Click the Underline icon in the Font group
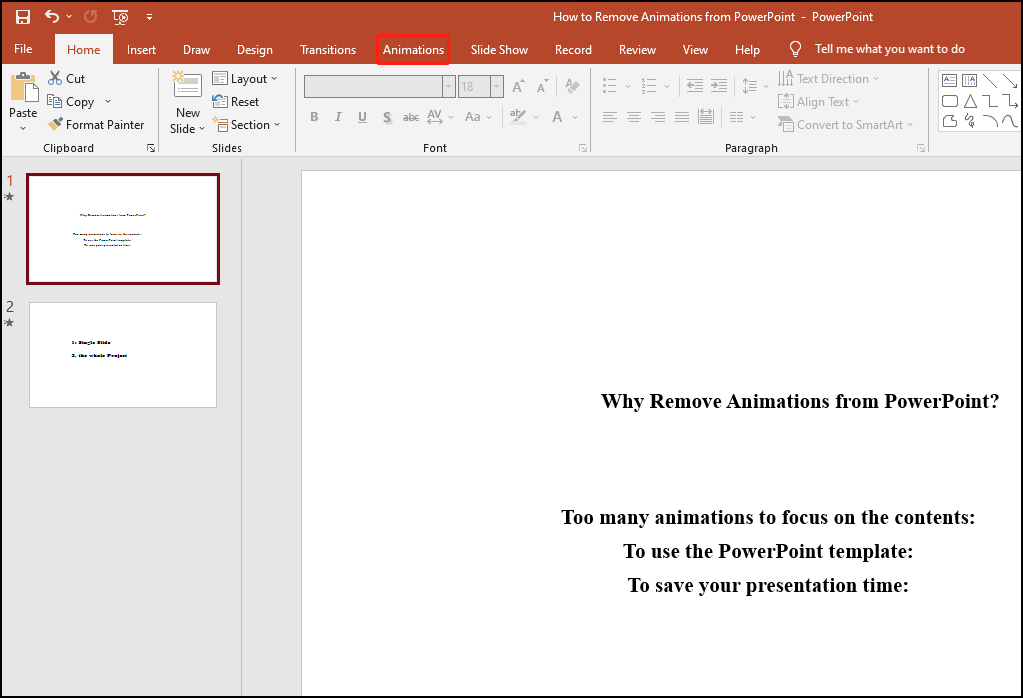Viewport: 1023px width, 698px height. pyautogui.click(x=362, y=117)
